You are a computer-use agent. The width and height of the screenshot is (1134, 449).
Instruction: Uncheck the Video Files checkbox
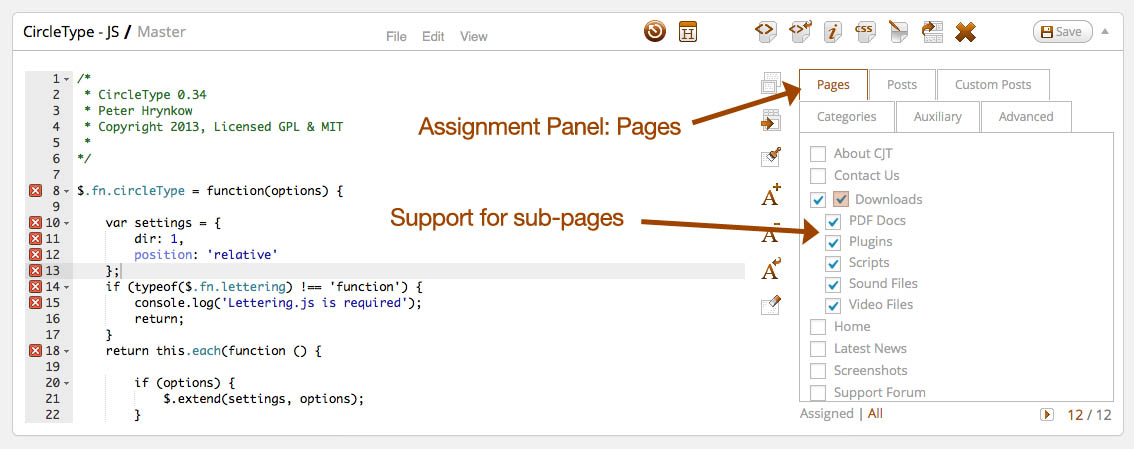[833, 305]
